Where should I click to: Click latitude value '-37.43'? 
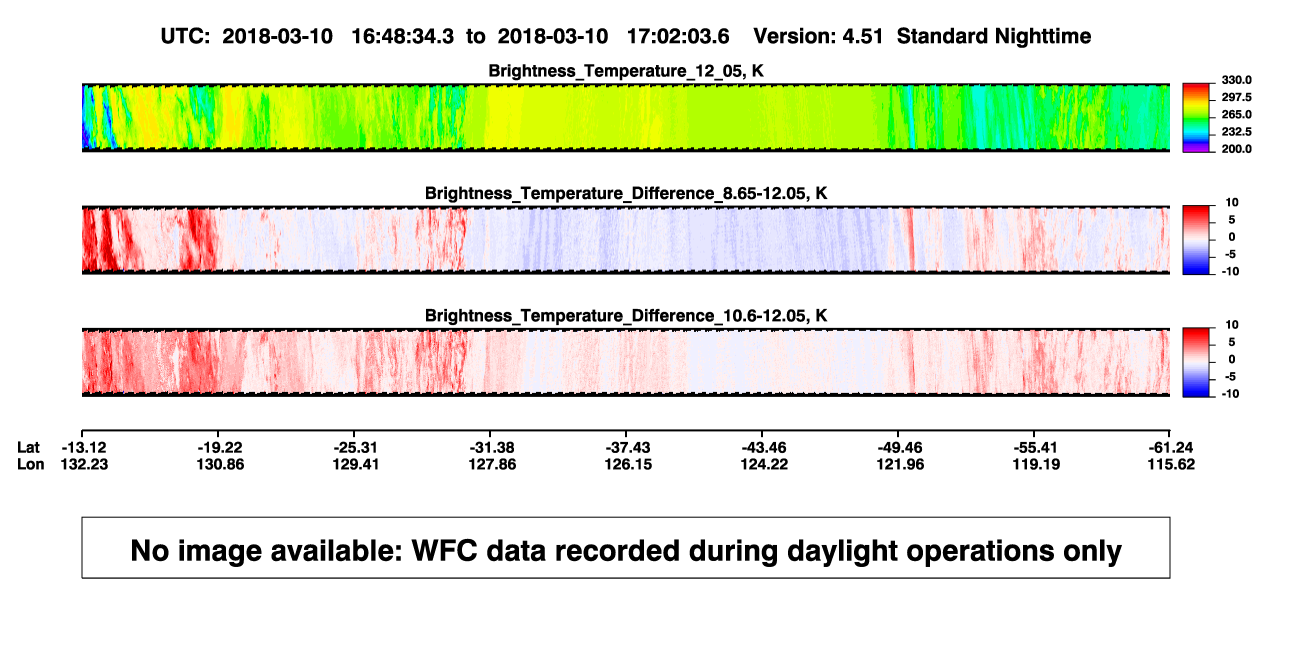tap(629, 447)
